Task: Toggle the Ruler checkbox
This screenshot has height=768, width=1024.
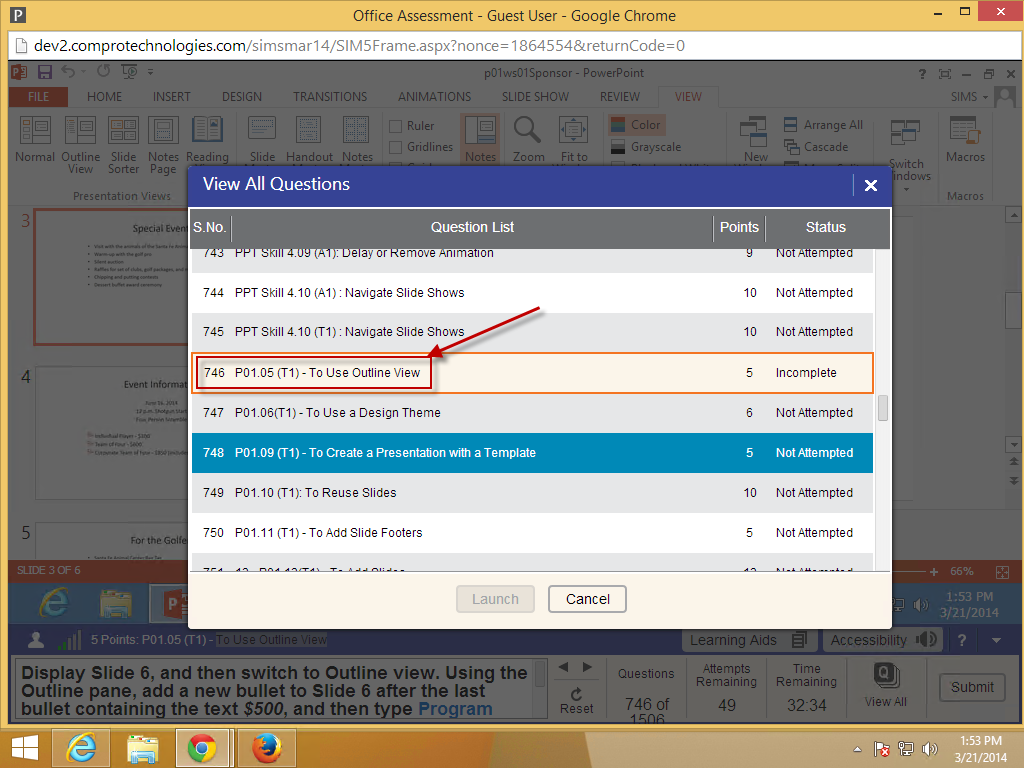Action: click(x=395, y=126)
